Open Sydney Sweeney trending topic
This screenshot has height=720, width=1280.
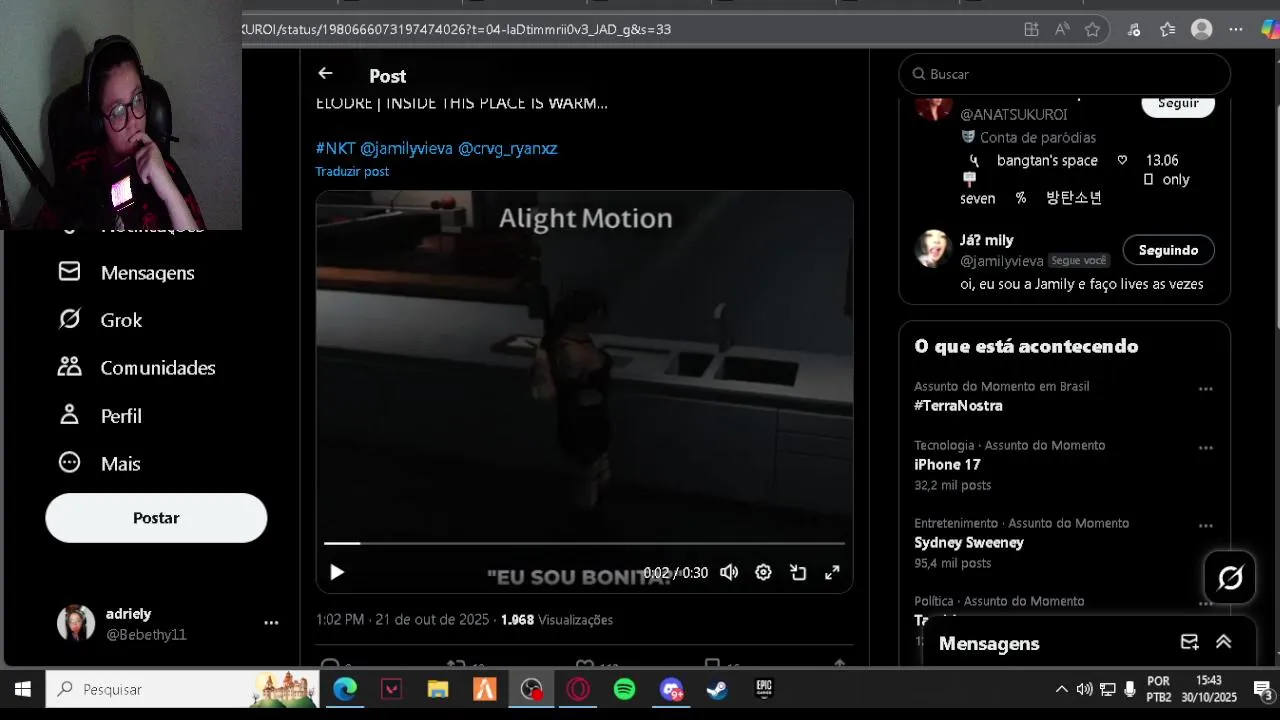point(969,543)
